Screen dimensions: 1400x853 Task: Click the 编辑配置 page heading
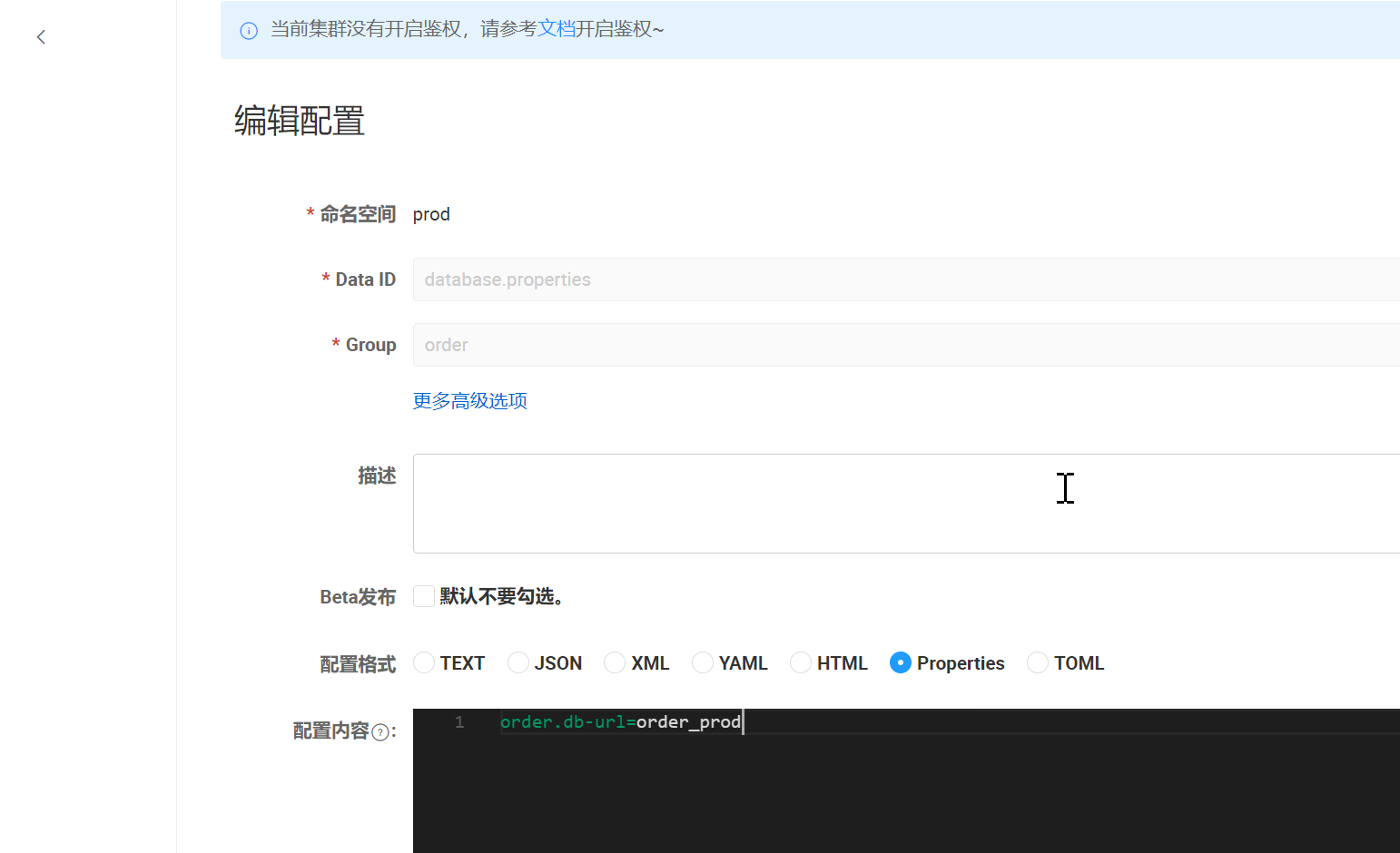300,121
